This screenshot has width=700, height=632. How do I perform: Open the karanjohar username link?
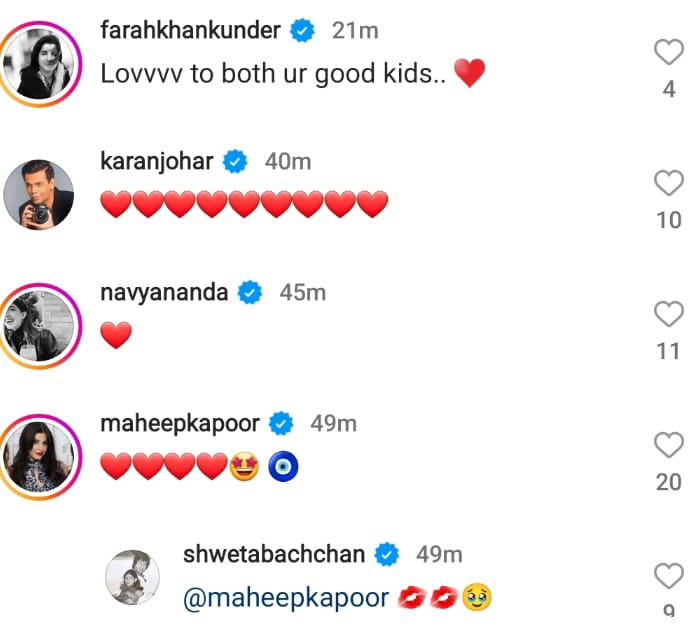[157, 160]
